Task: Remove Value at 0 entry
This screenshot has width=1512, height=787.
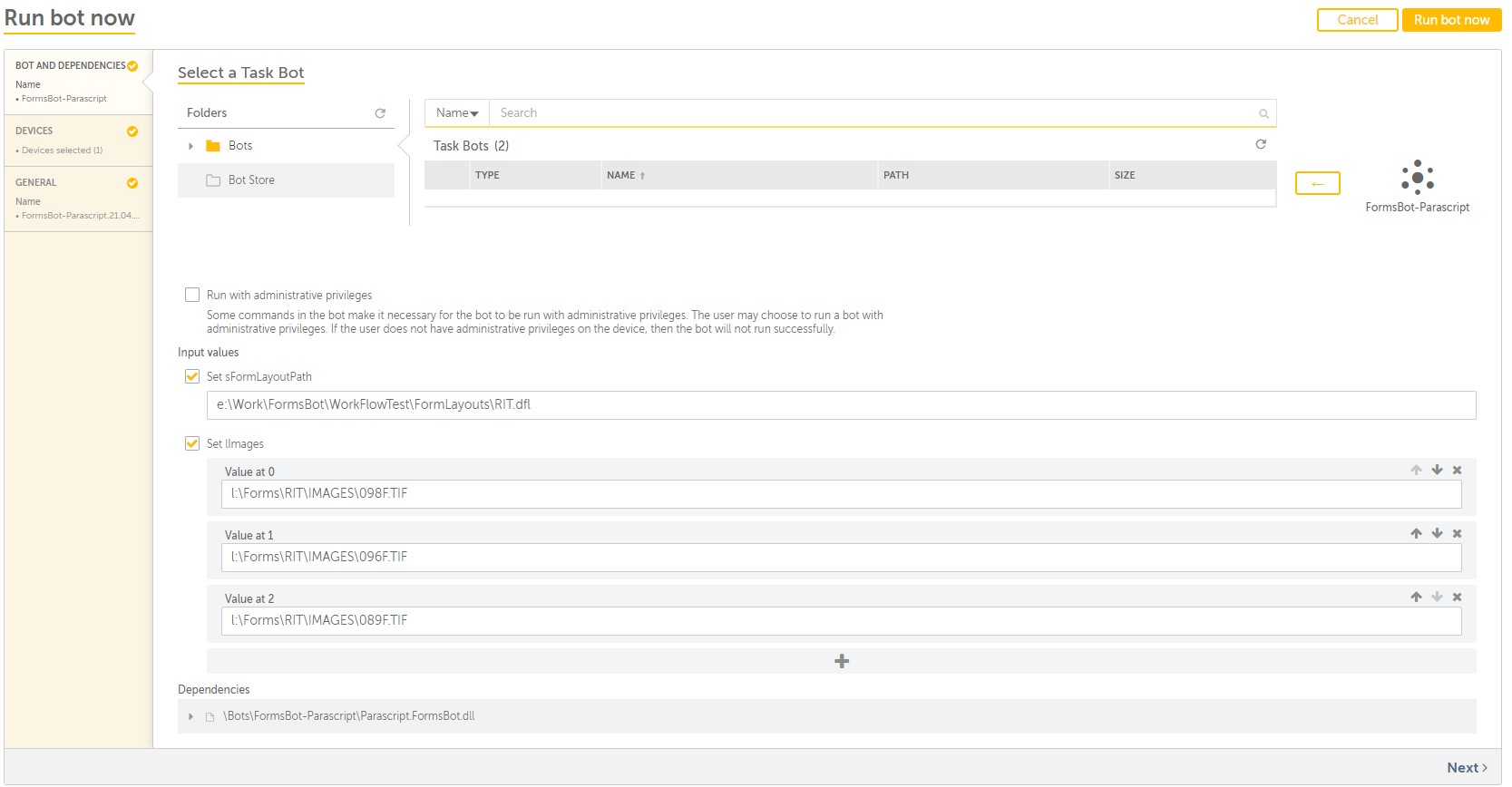Action: click(1458, 470)
